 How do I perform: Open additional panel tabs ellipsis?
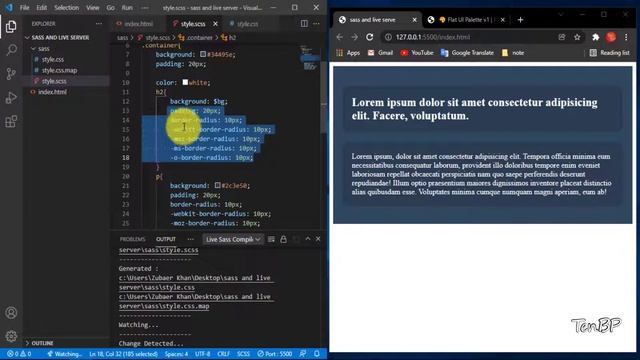[191, 239]
